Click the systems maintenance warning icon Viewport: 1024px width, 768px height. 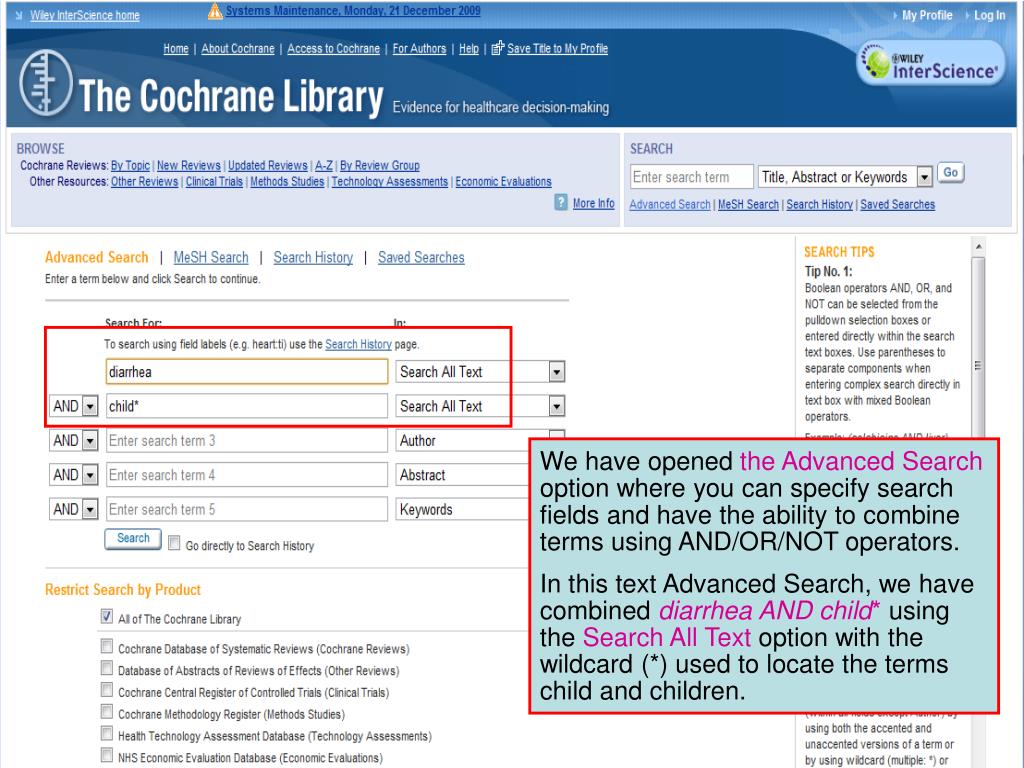click(215, 11)
